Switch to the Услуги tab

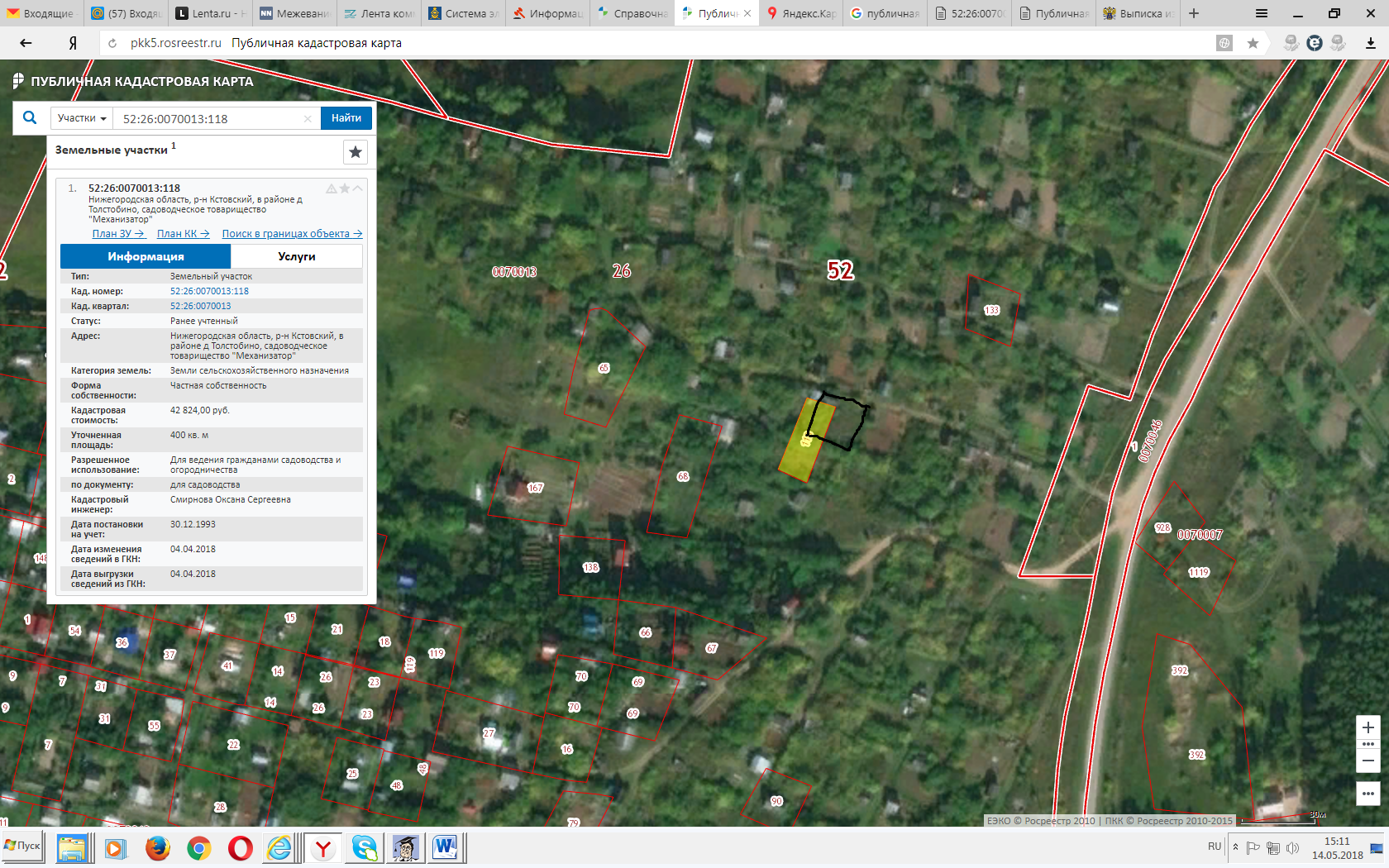pos(297,256)
